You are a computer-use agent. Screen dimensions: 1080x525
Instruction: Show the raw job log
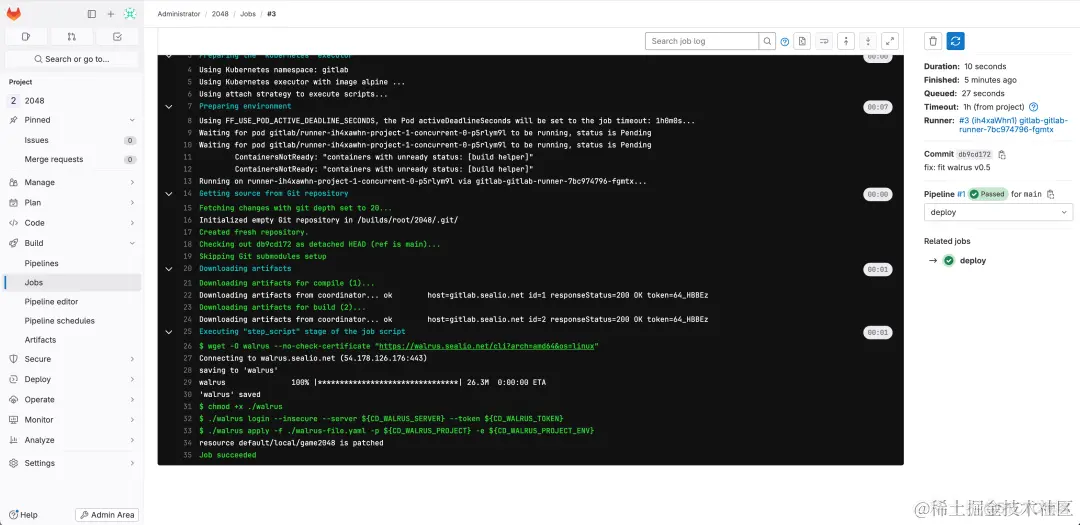click(802, 41)
